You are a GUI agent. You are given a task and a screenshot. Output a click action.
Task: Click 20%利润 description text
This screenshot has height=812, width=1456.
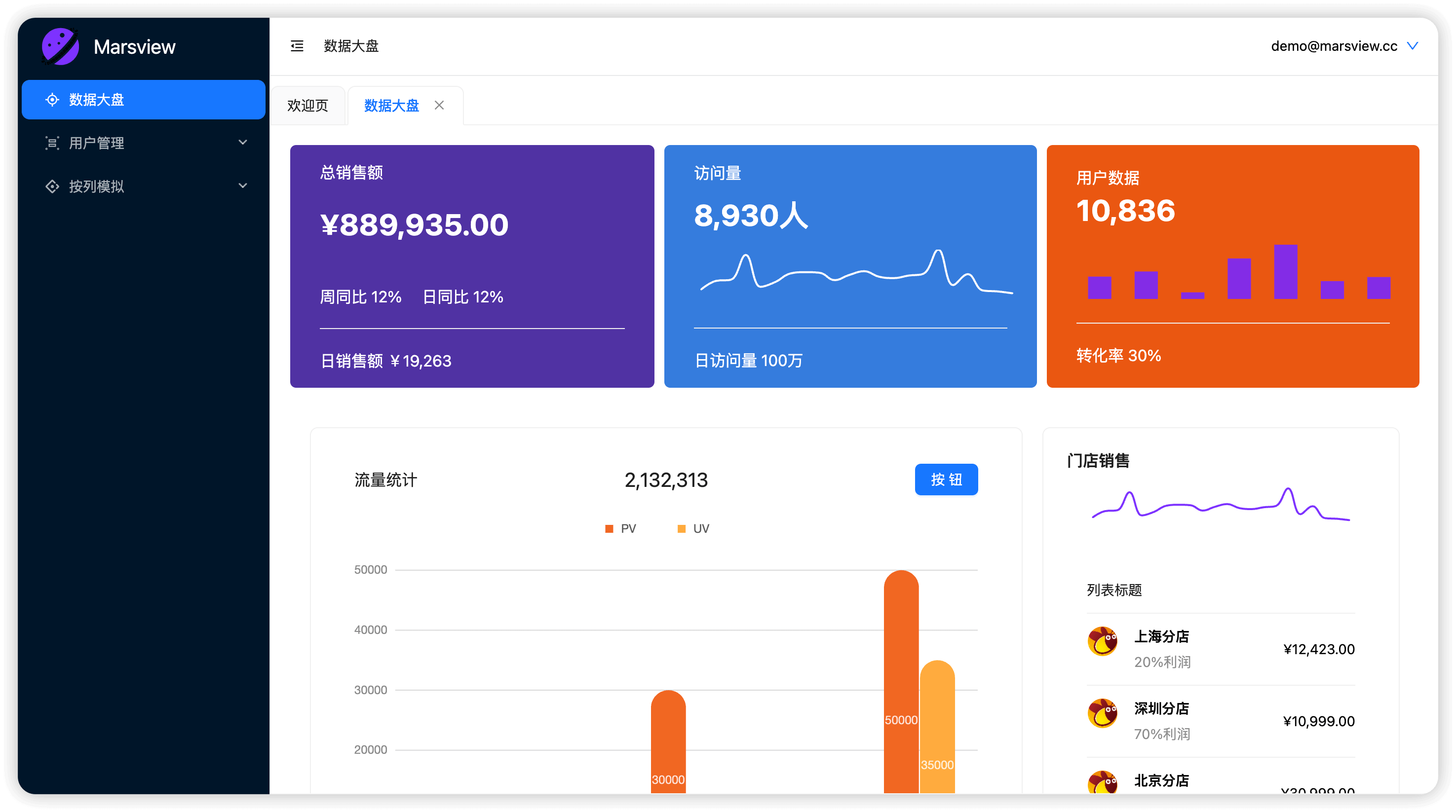click(x=1162, y=662)
